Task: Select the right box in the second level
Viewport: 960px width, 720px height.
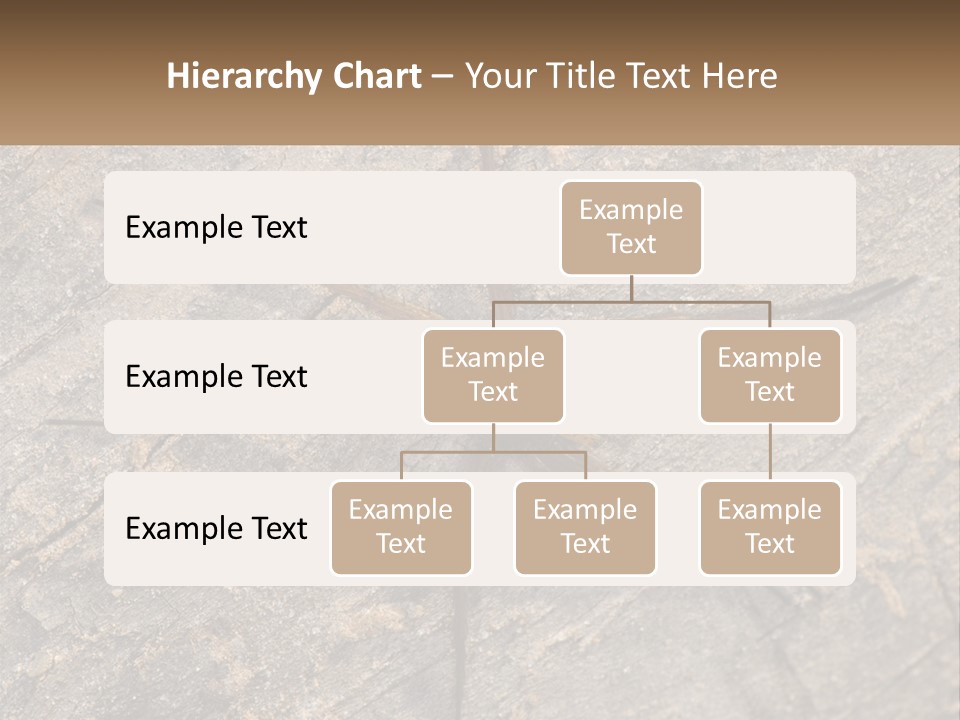Action: pos(770,375)
